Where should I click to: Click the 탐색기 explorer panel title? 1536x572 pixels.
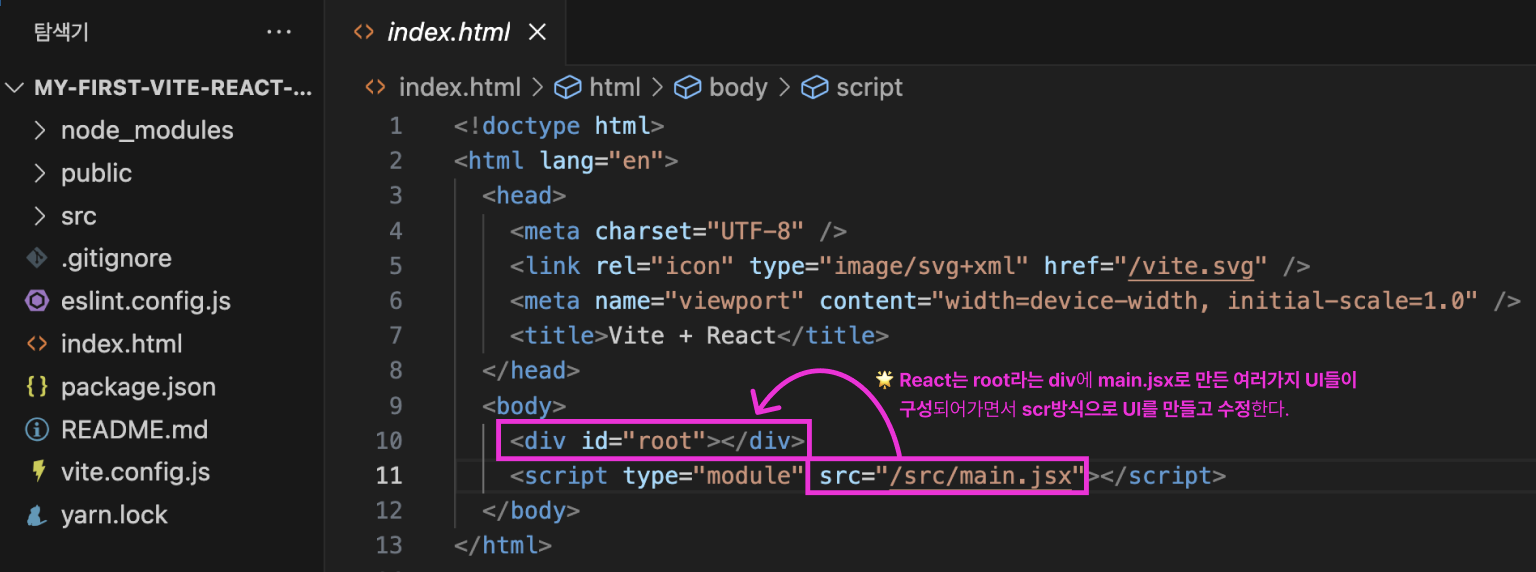coord(61,33)
